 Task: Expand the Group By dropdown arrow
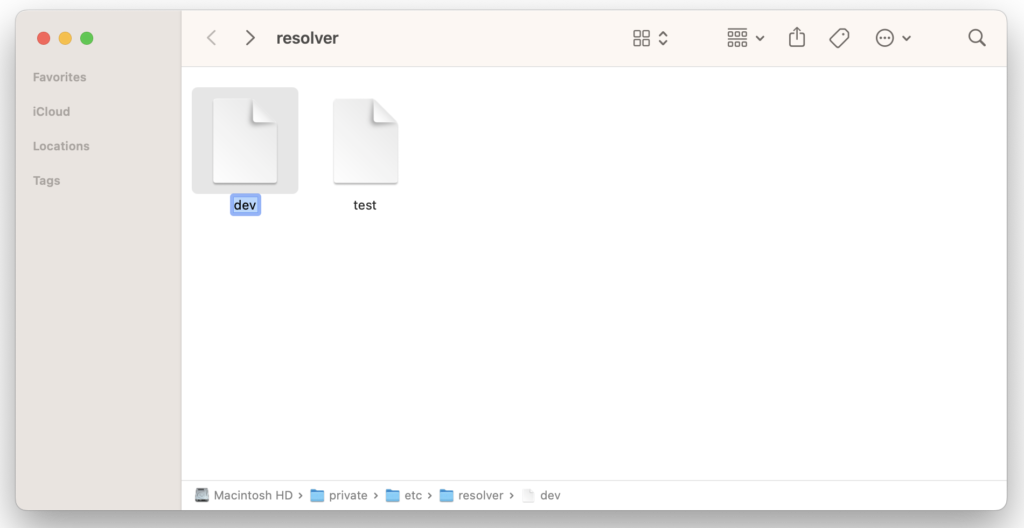click(760, 39)
